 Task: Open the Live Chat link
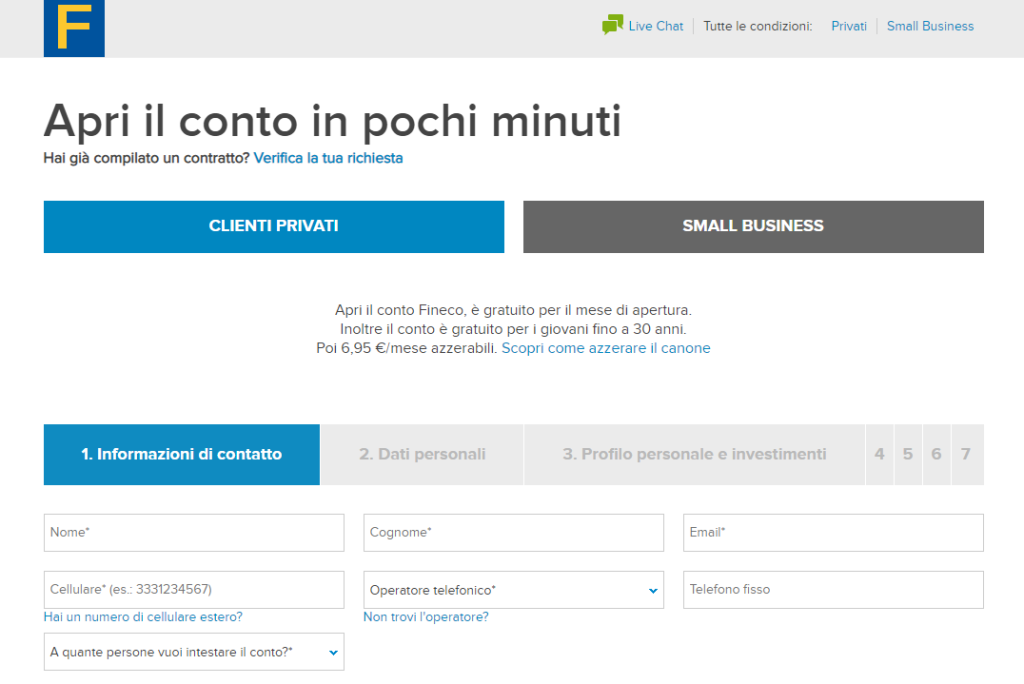[655, 26]
